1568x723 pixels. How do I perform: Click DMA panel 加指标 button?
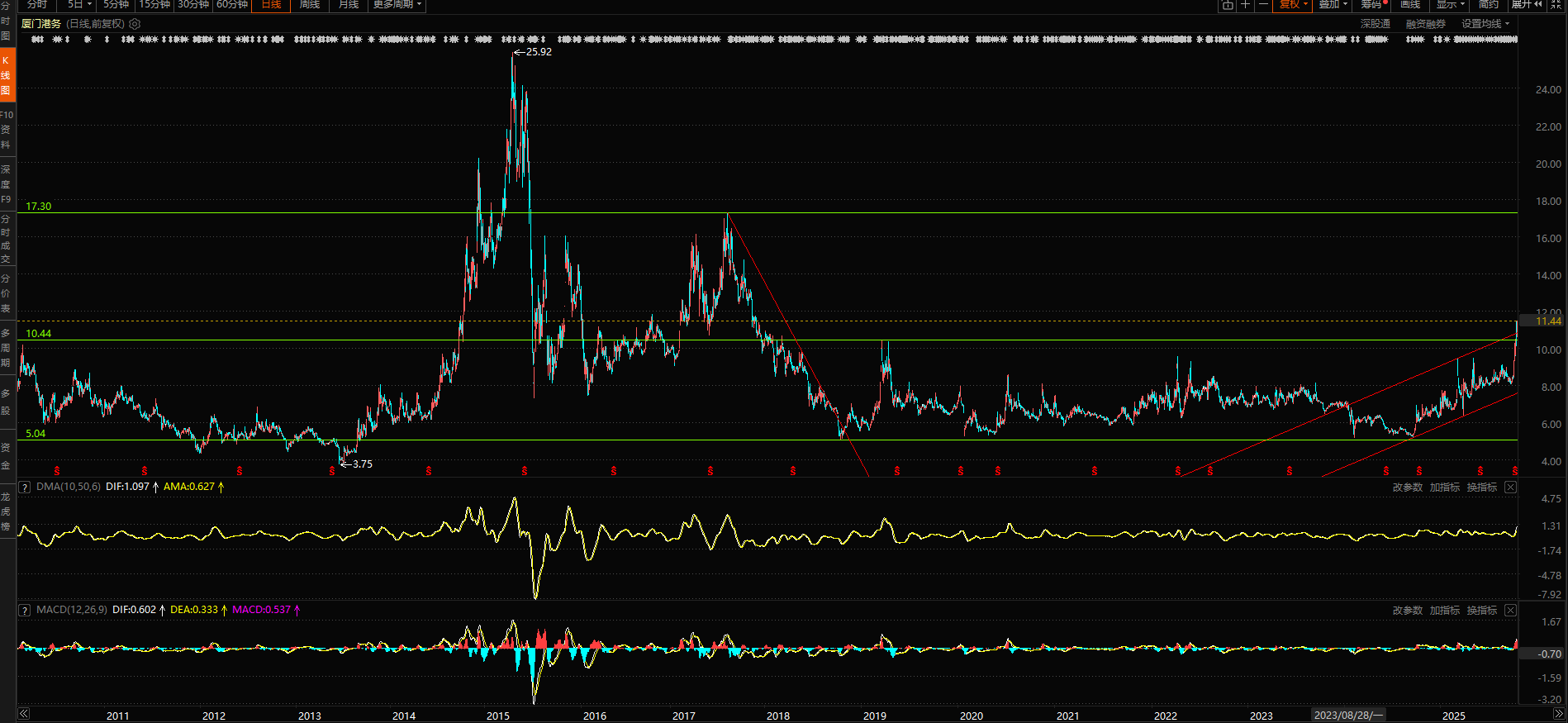(x=1445, y=488)
